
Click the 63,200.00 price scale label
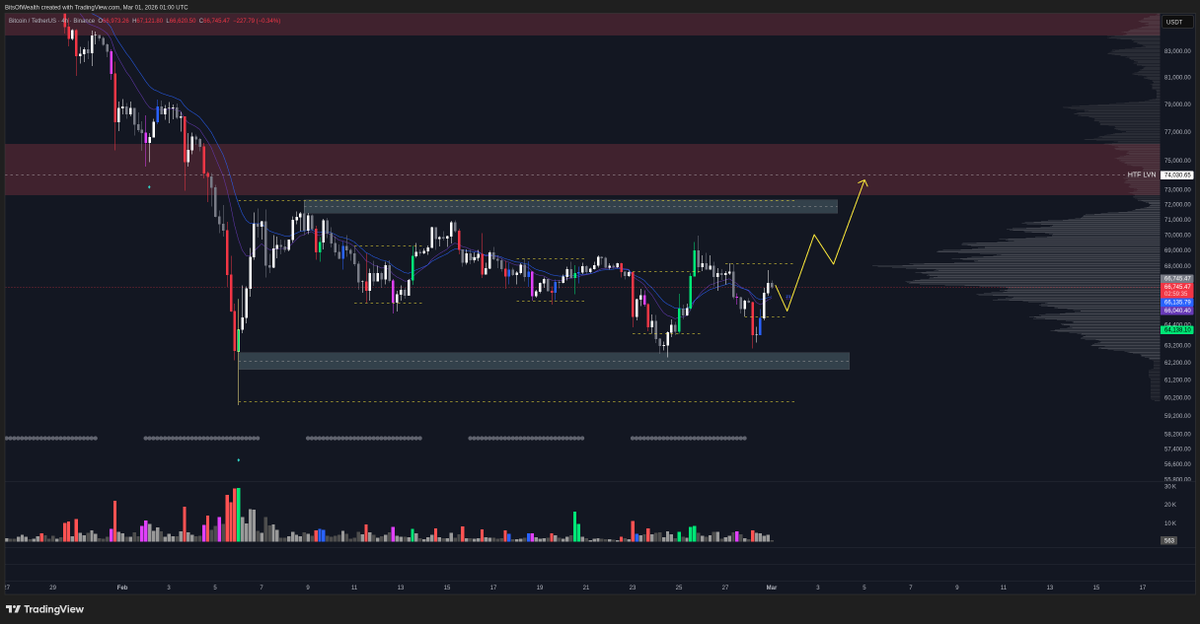click(x=1175, y=345)
